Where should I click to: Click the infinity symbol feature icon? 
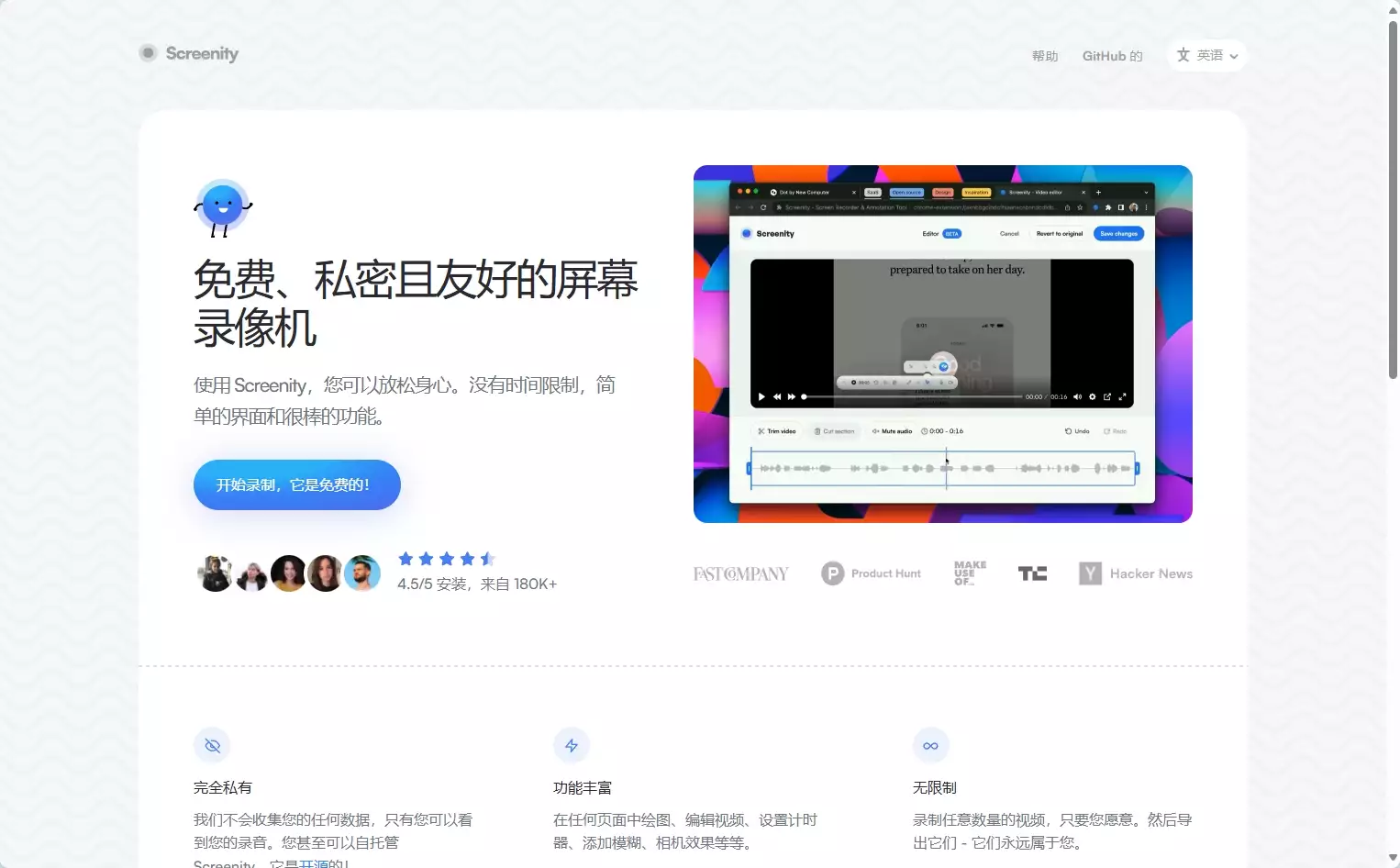(930, 745)
